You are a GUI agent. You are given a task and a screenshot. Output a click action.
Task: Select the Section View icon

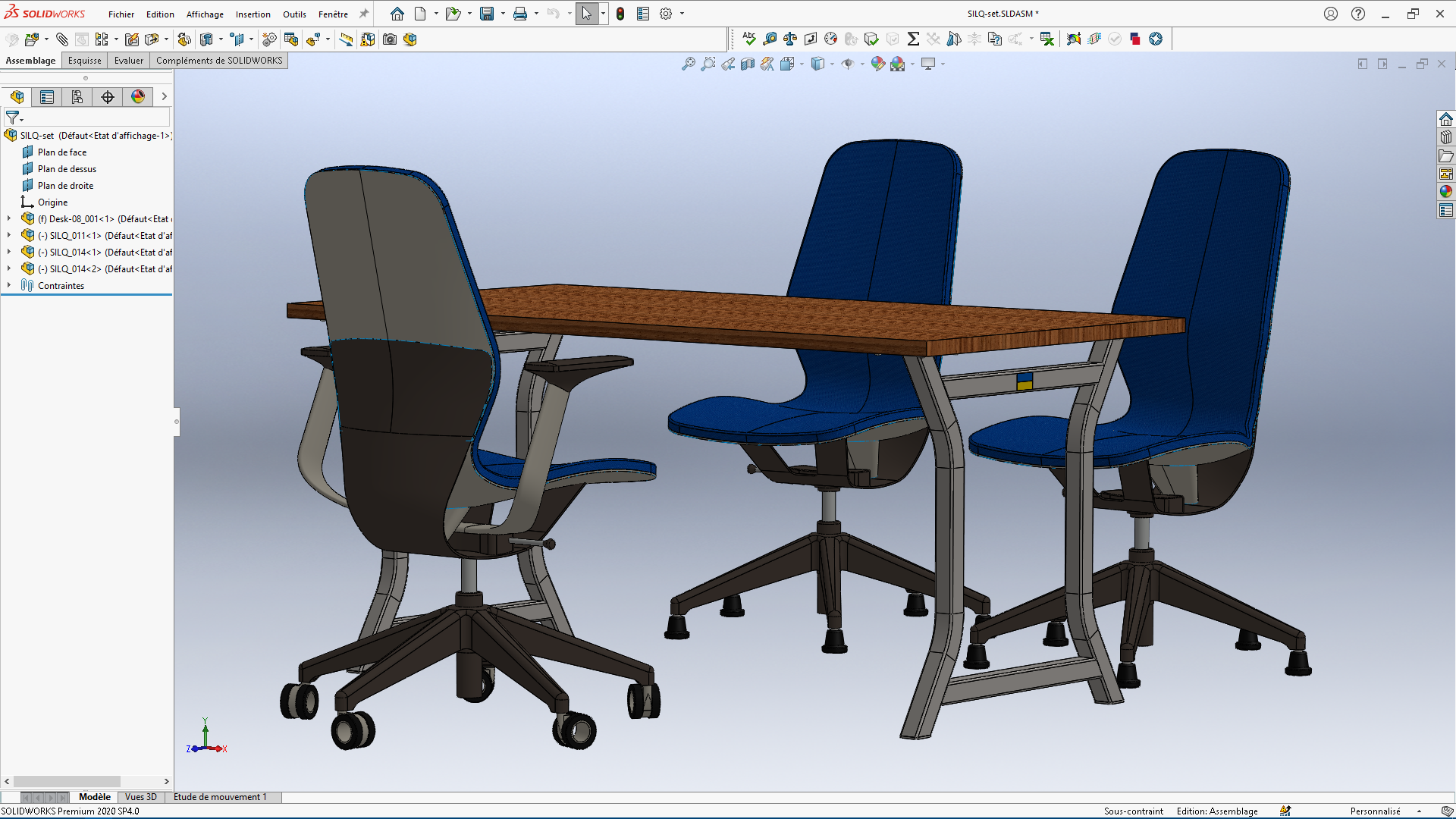pyautogui.click(x=748, y=64)
